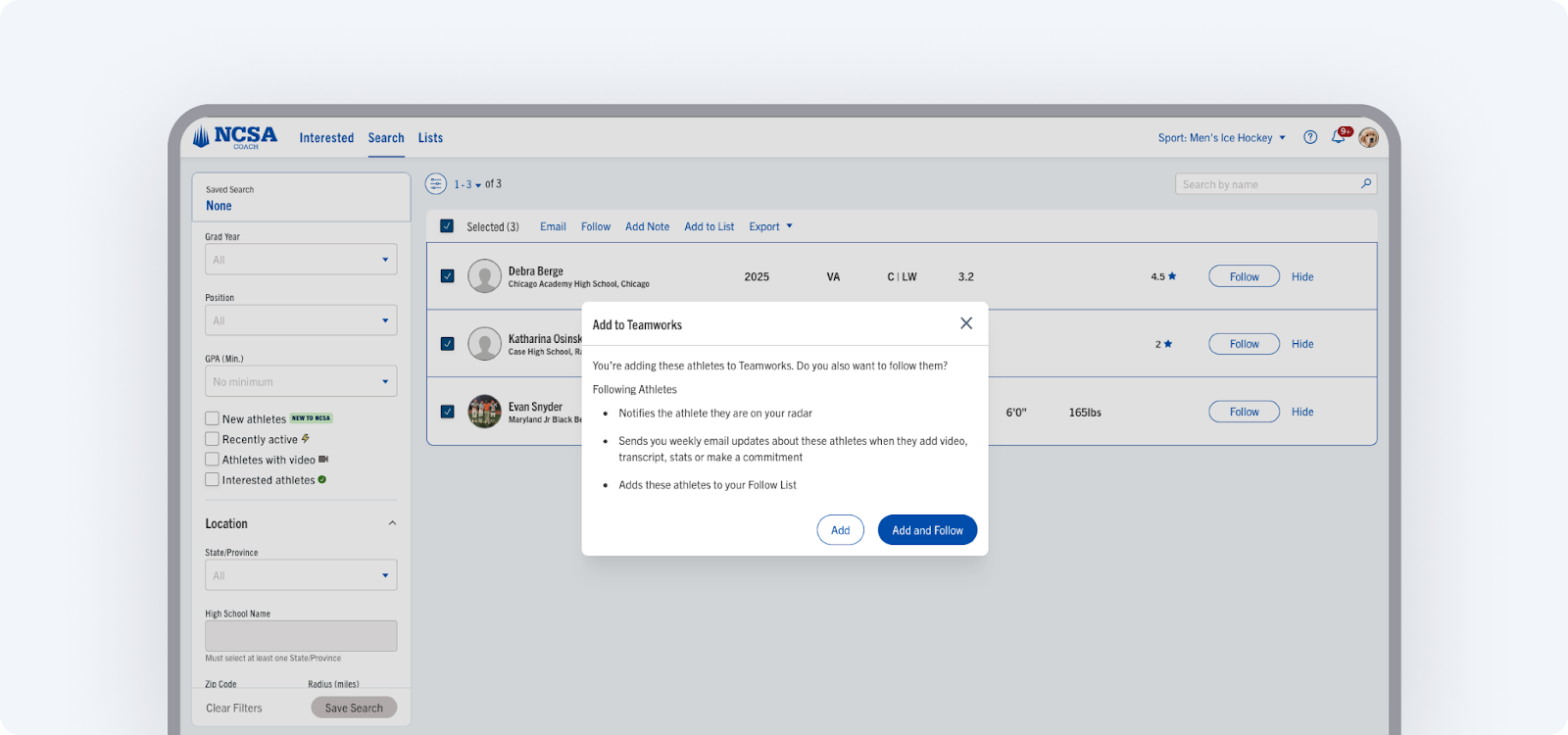Open the notifications bell
The width and height of the screenshot is (1568, 735).
tap(1339, 137)
